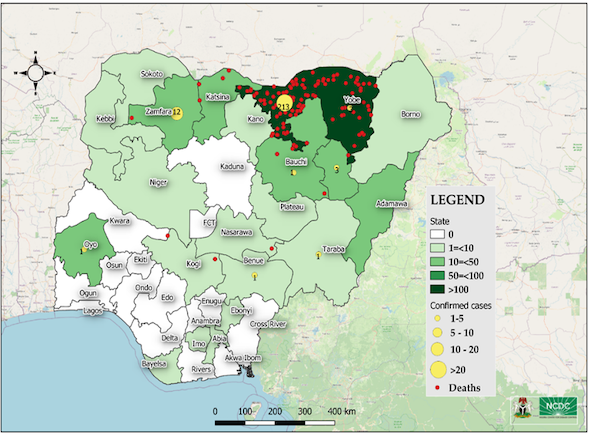The height and width of the screenshot is (436, 590).
Task: Click the yellow case marker in Taraba
Action: point(319,255)
